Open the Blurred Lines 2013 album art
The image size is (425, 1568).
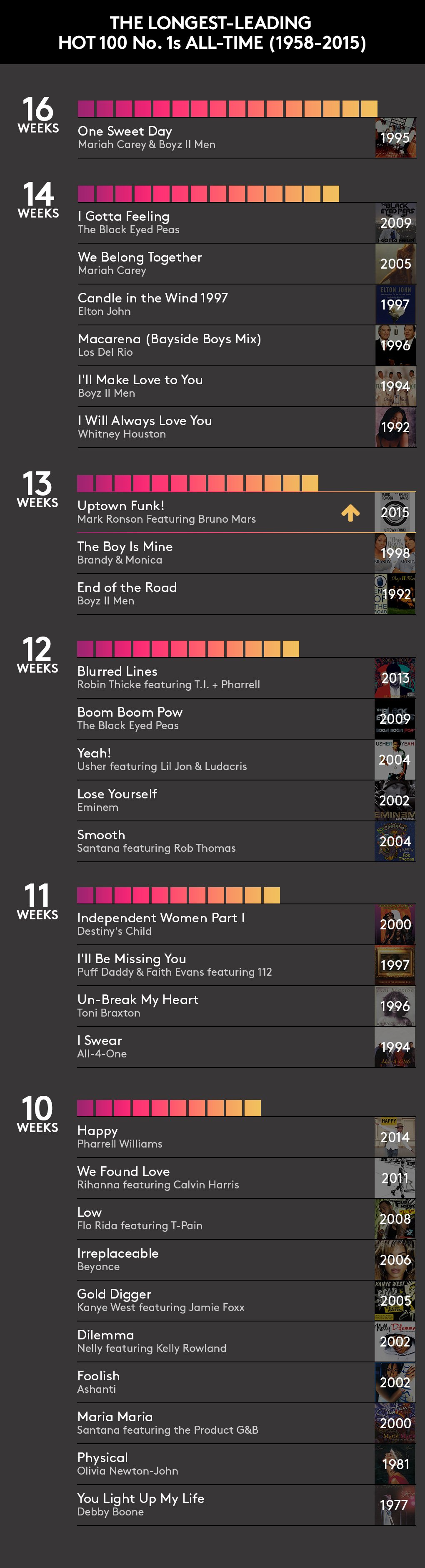(395, 677)
